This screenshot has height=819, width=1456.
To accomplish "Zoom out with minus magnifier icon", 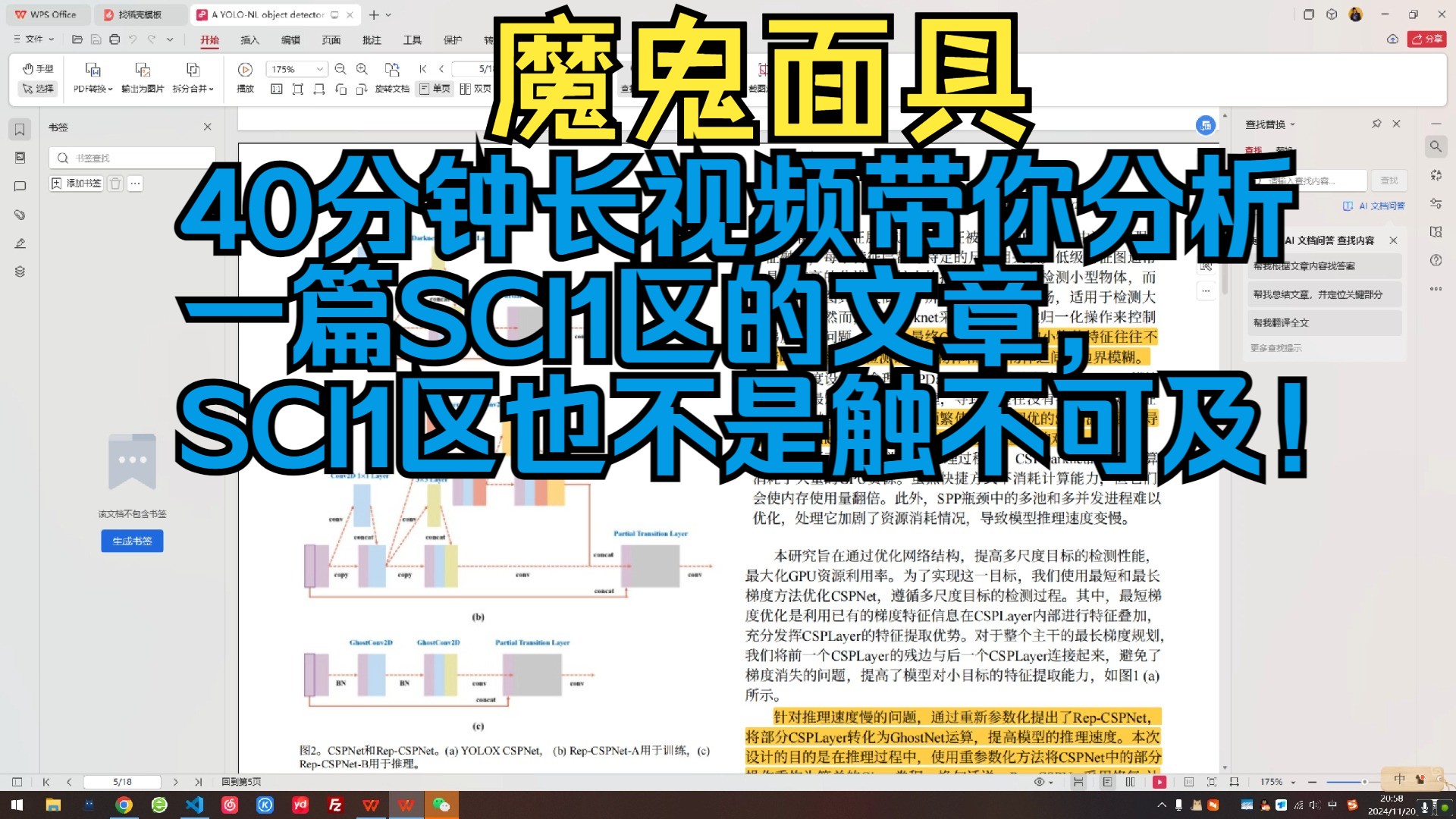I will tap(340, 69).
